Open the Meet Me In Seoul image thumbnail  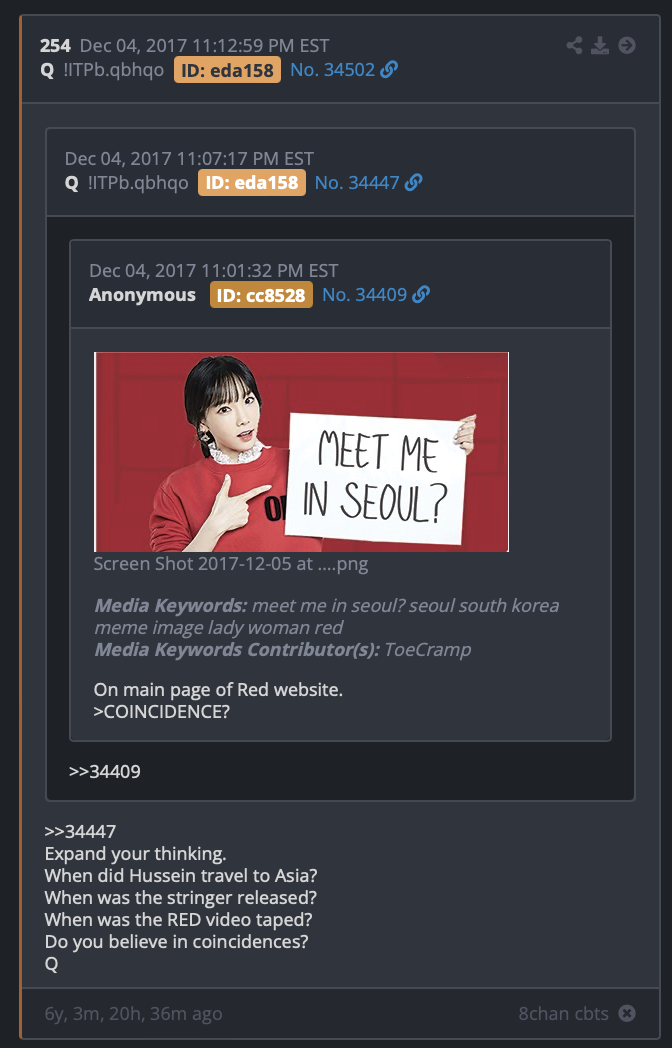pos(302,452)
